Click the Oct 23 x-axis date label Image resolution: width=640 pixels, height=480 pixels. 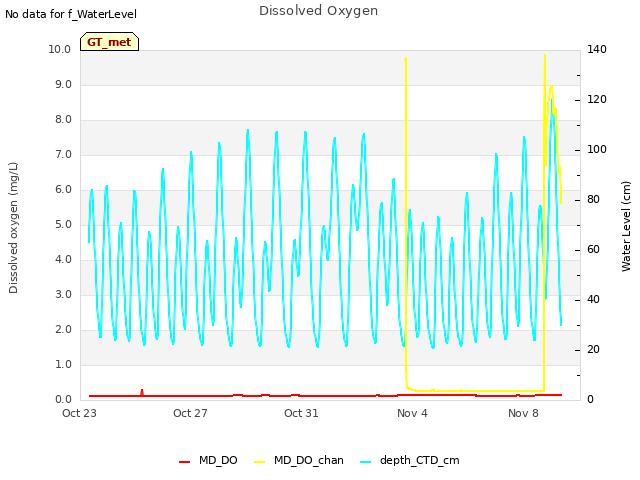click(x=79, y=413)
